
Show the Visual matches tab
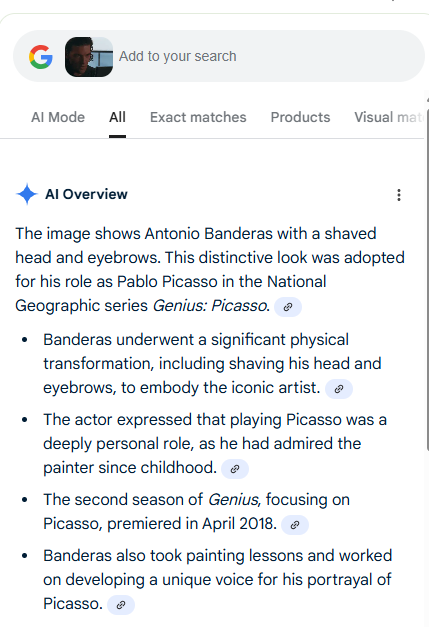(x=389, y=117)
